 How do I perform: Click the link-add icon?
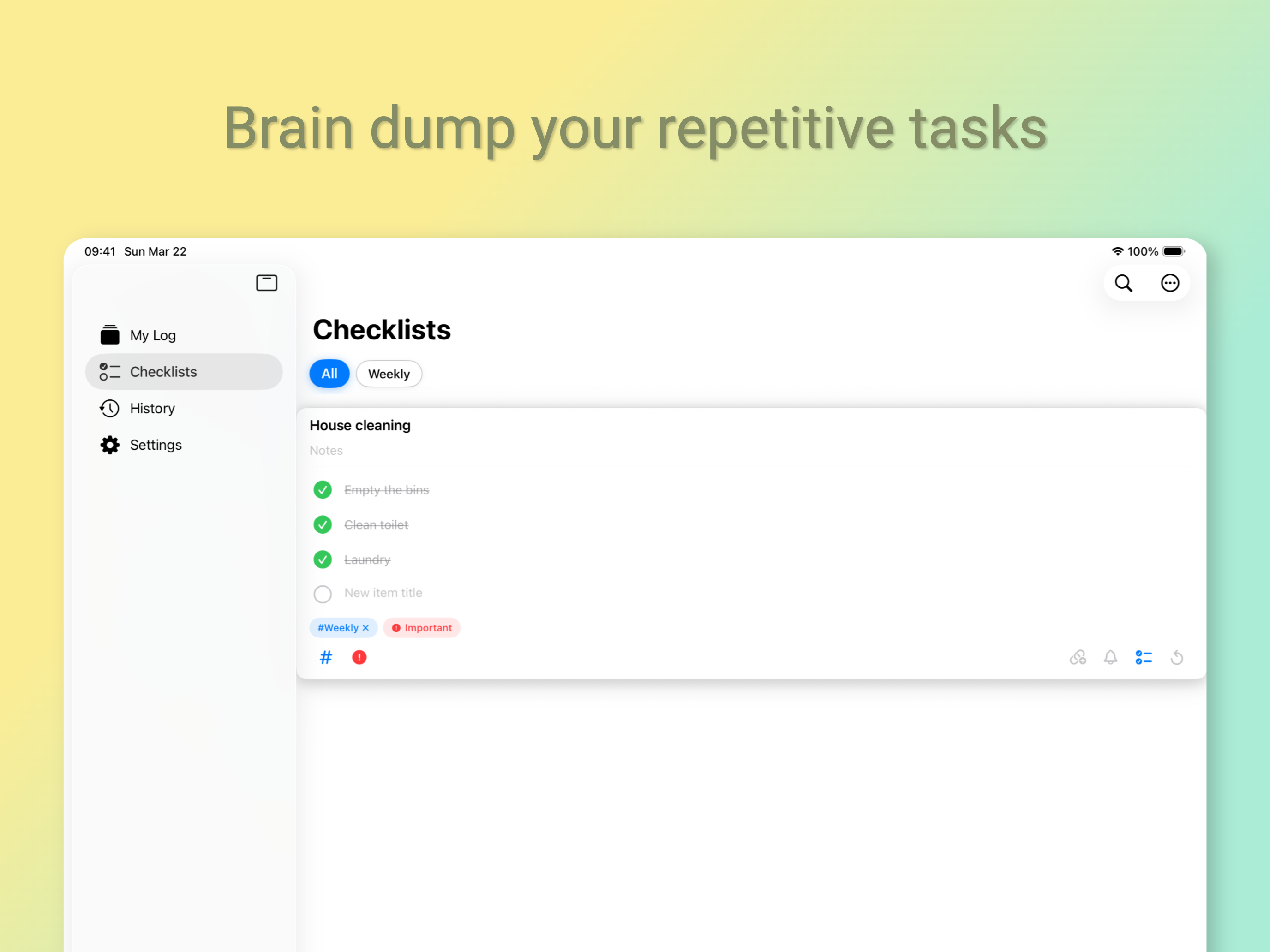pyautogui.click(x=1078, y=658)
